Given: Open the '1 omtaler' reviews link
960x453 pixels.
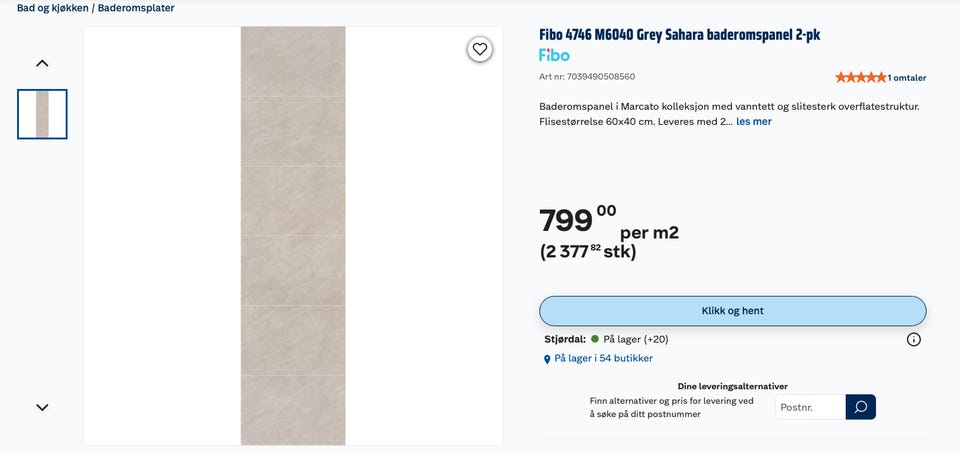Looking at the screenshot, I should pos(907,78).
